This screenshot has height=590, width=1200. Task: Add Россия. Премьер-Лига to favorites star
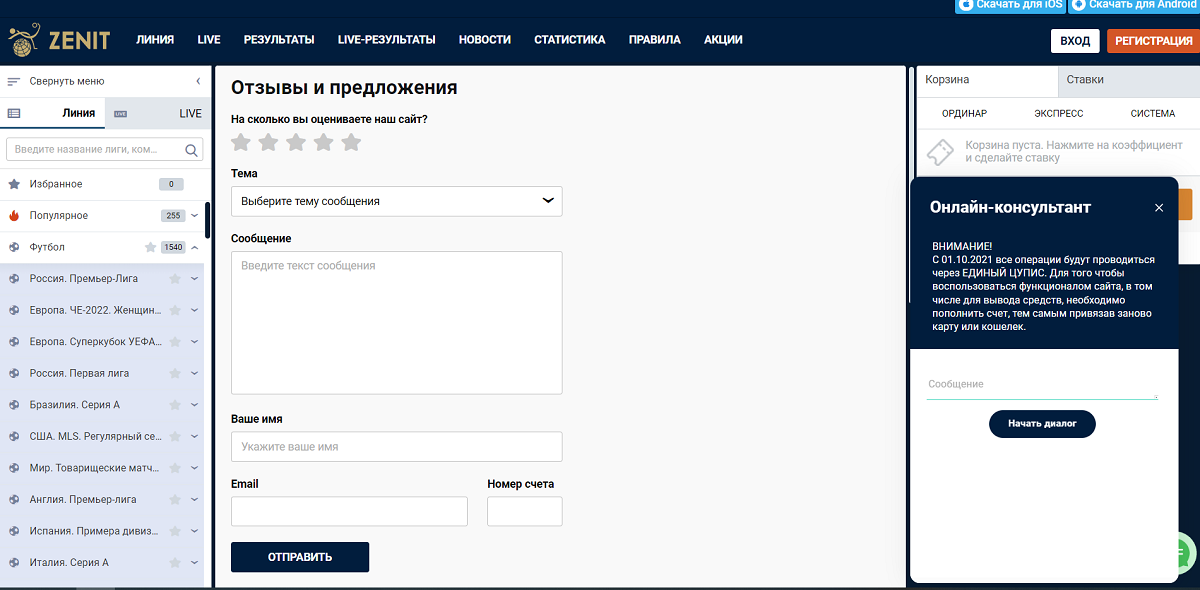(175, 279)
